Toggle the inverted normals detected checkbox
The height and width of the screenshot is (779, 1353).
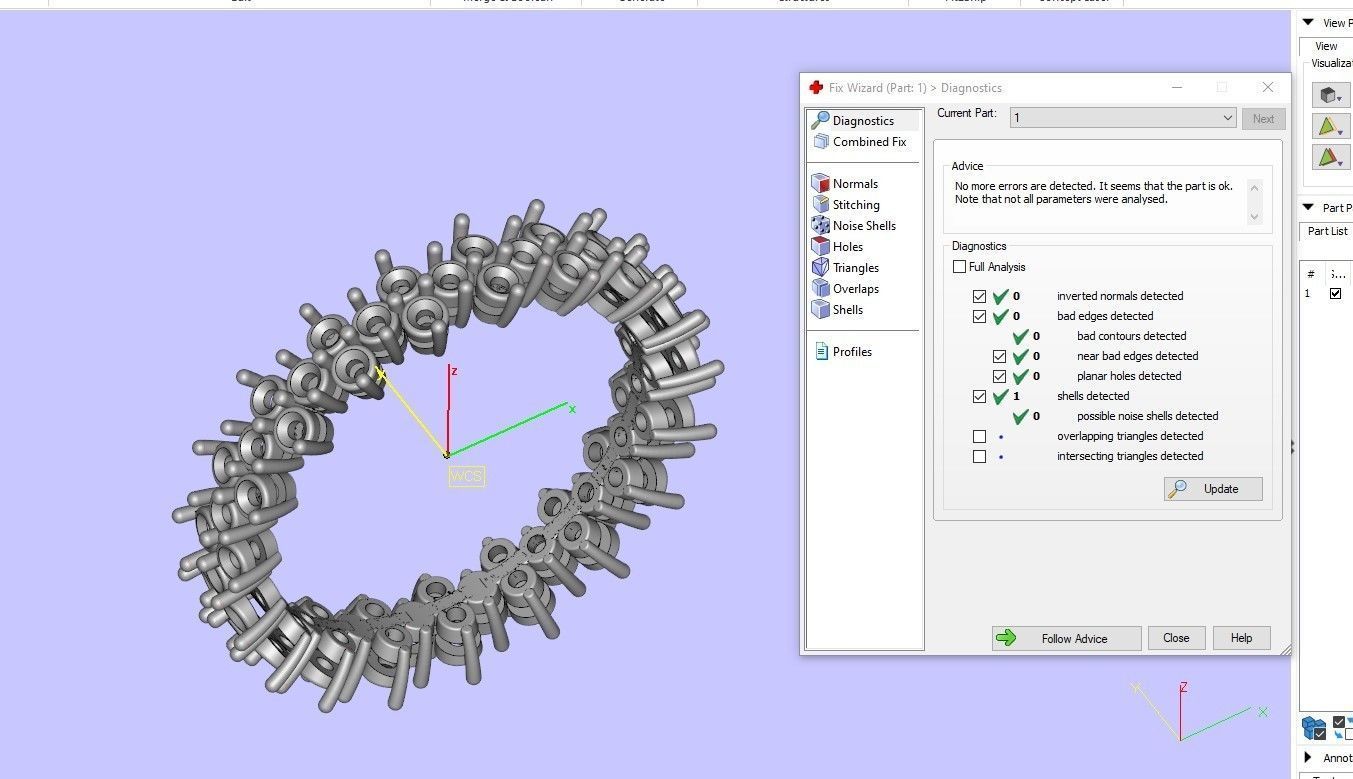click(x=980, y=297)
